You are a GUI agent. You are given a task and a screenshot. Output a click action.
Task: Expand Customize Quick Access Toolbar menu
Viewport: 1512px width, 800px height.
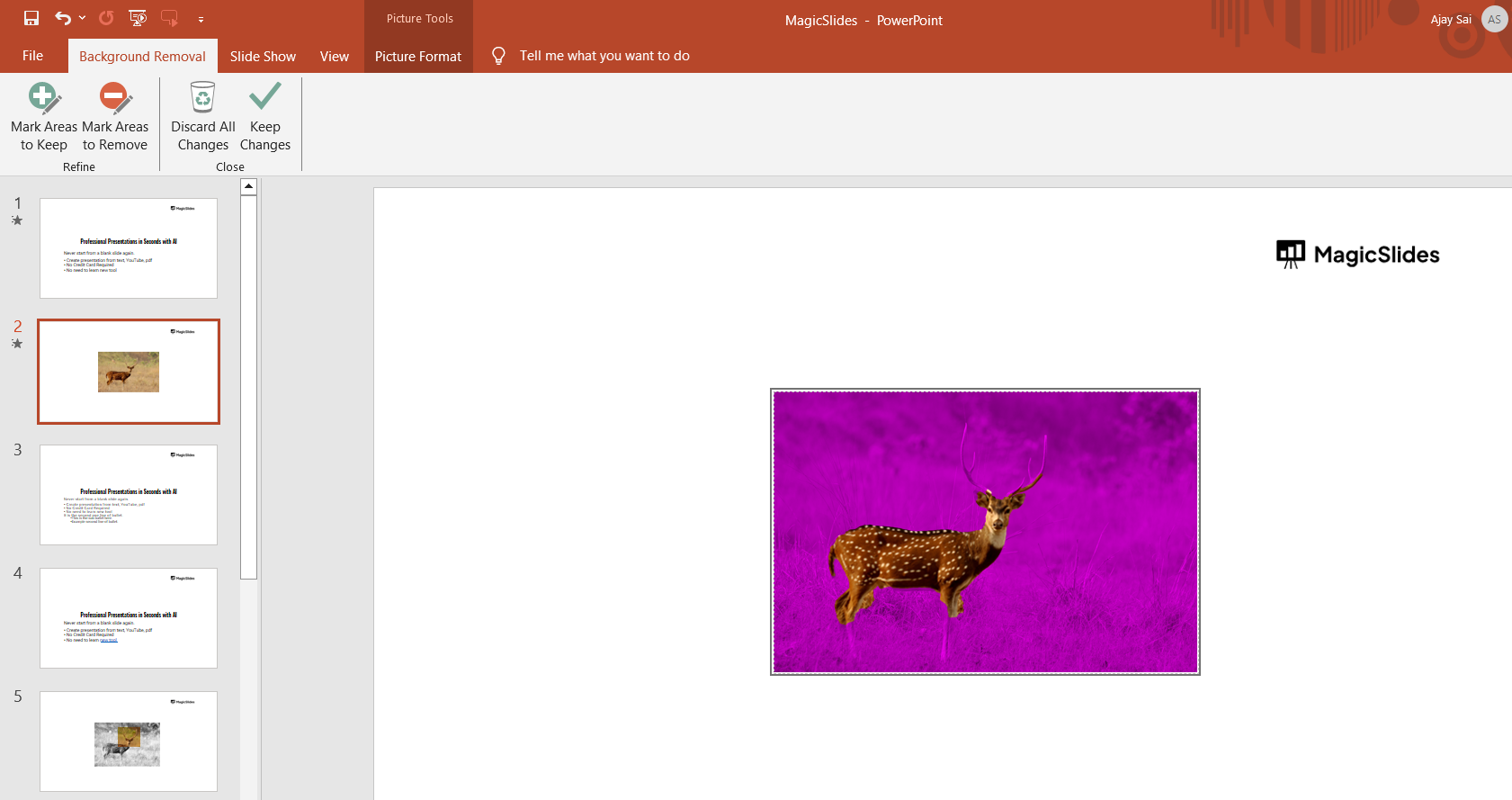[x=201, y=19]
